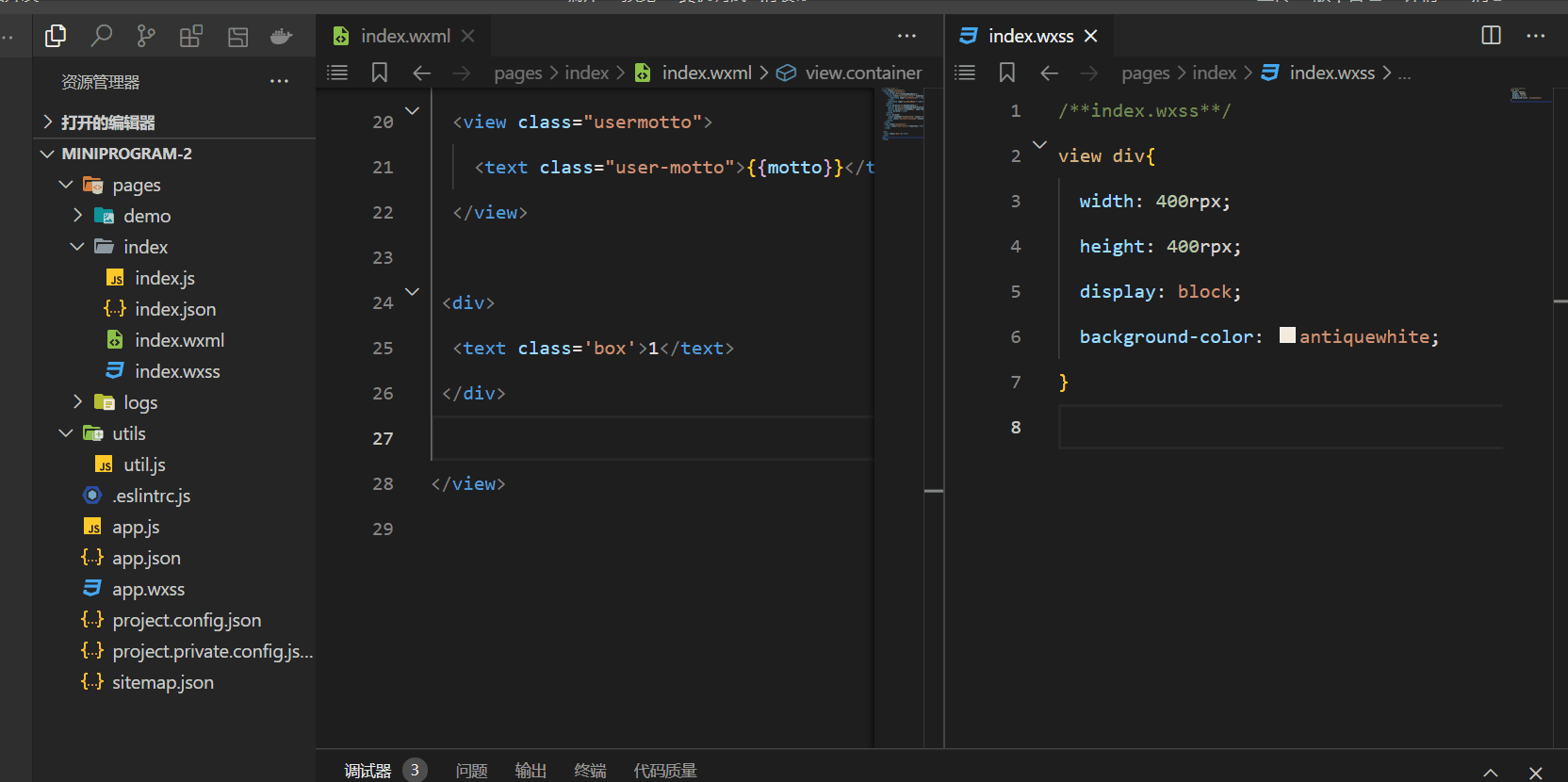Open the extensions blocks icon
Viewport: 1568px width, 782px height.
[x=191, y=37]
